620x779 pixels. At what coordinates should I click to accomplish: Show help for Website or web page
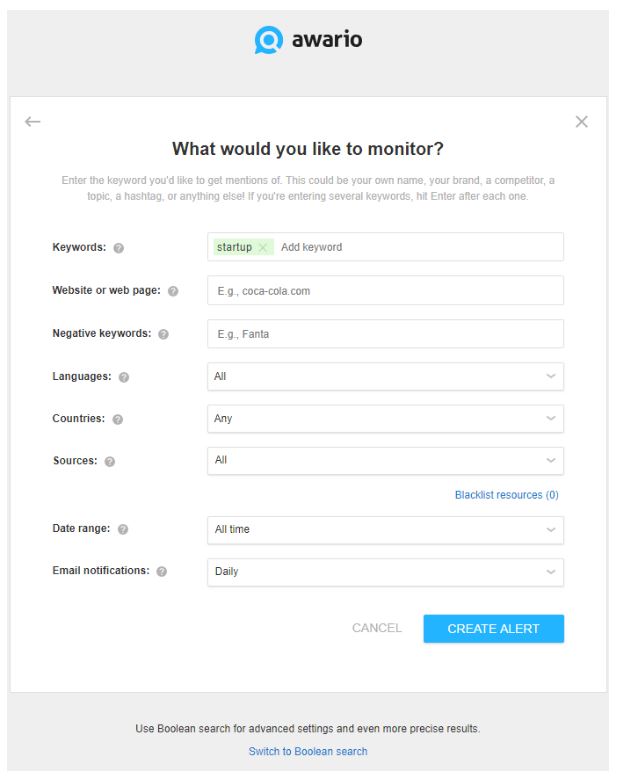173,291
